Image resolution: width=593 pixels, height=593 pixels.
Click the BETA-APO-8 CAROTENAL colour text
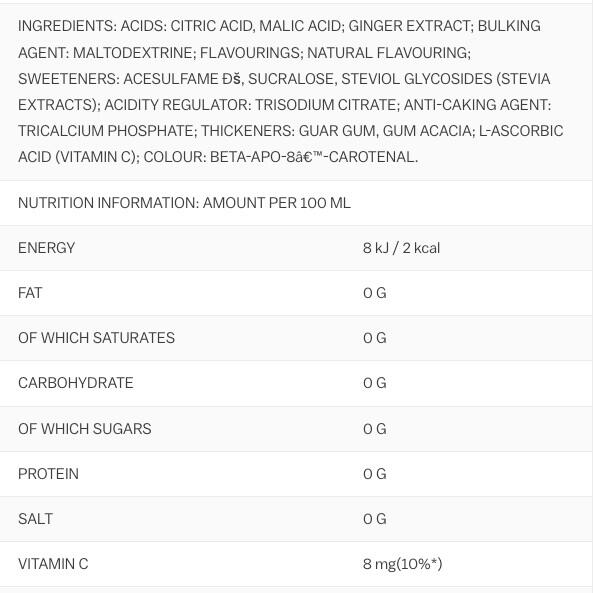coord(314,157)
